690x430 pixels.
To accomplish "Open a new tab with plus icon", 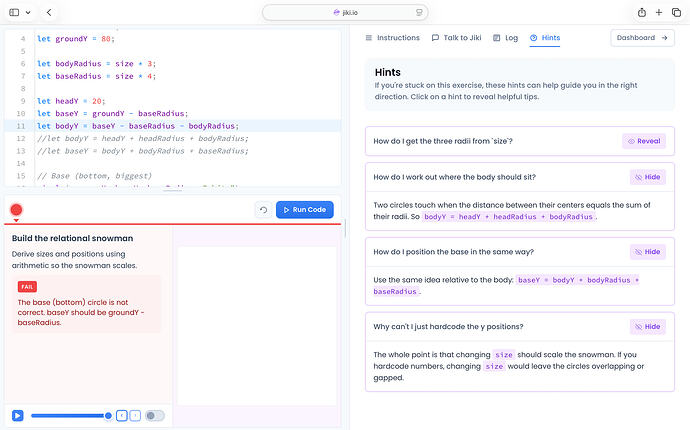I will point(659,12).
